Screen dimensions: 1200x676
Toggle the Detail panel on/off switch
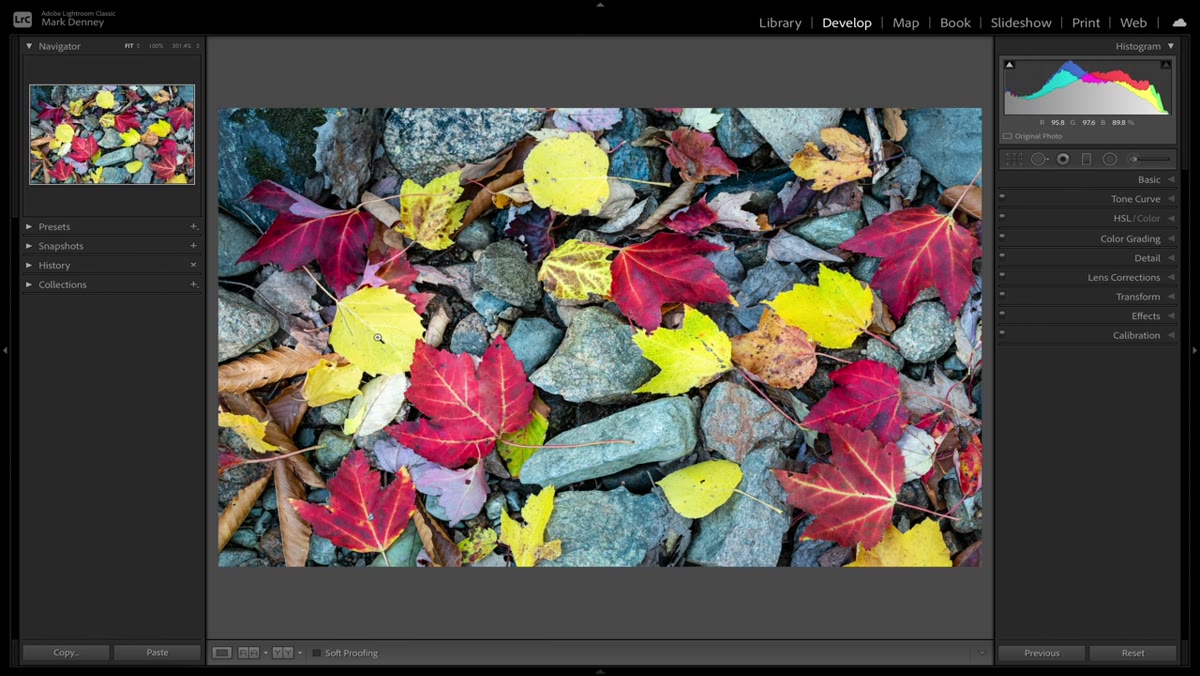[1002, 255]
